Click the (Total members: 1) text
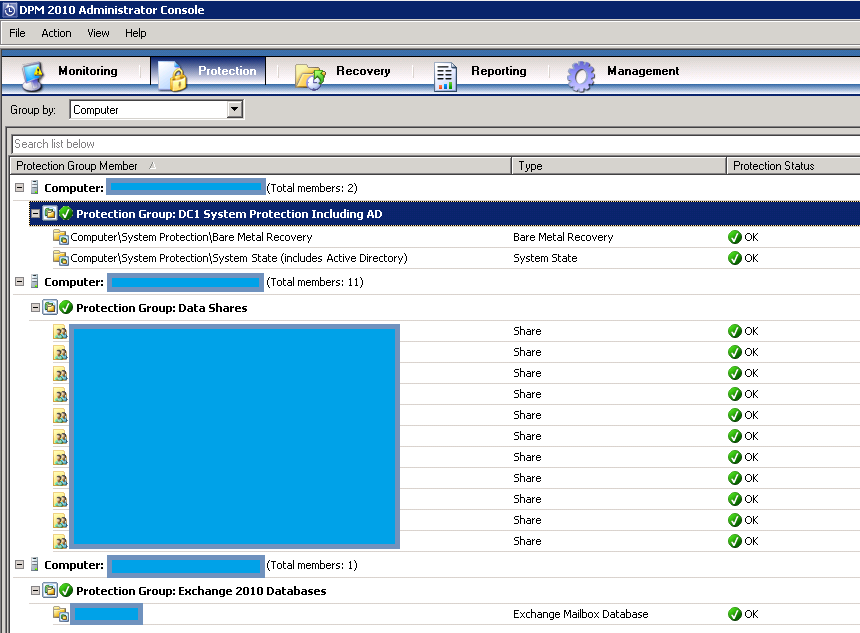The image size is (860, 633). (312, 565)
